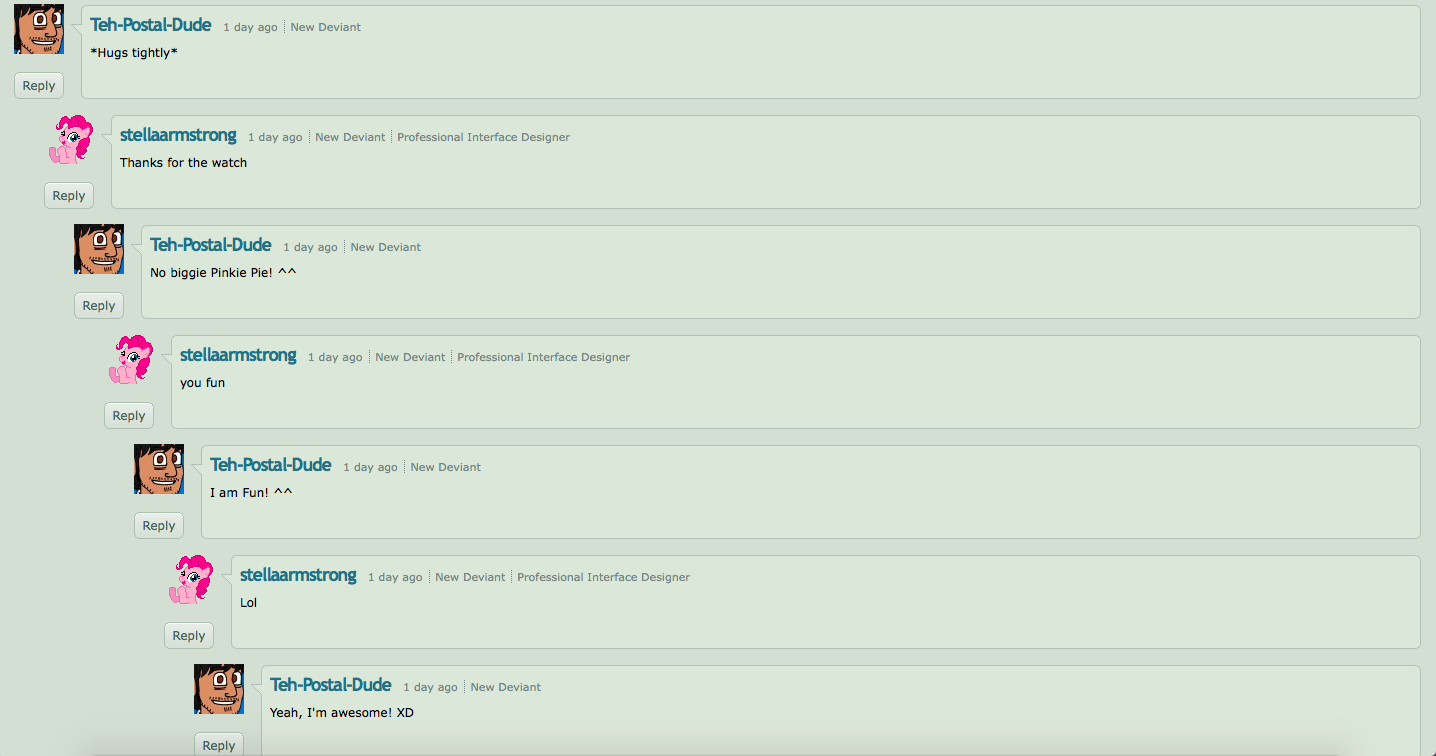Select the stellaarmstrong username above the "Lol" comment
1436x756 pixels.
click(x=298, y=575)
